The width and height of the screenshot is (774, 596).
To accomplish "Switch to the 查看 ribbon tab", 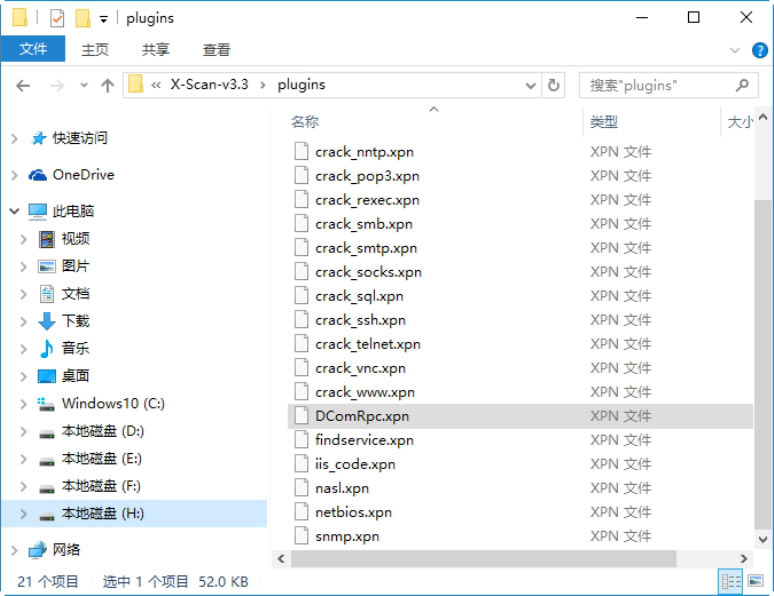I will click(216, 49).
